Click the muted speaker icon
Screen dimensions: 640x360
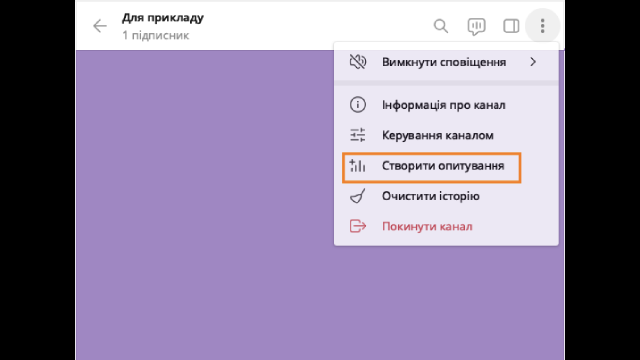[358, 62]
